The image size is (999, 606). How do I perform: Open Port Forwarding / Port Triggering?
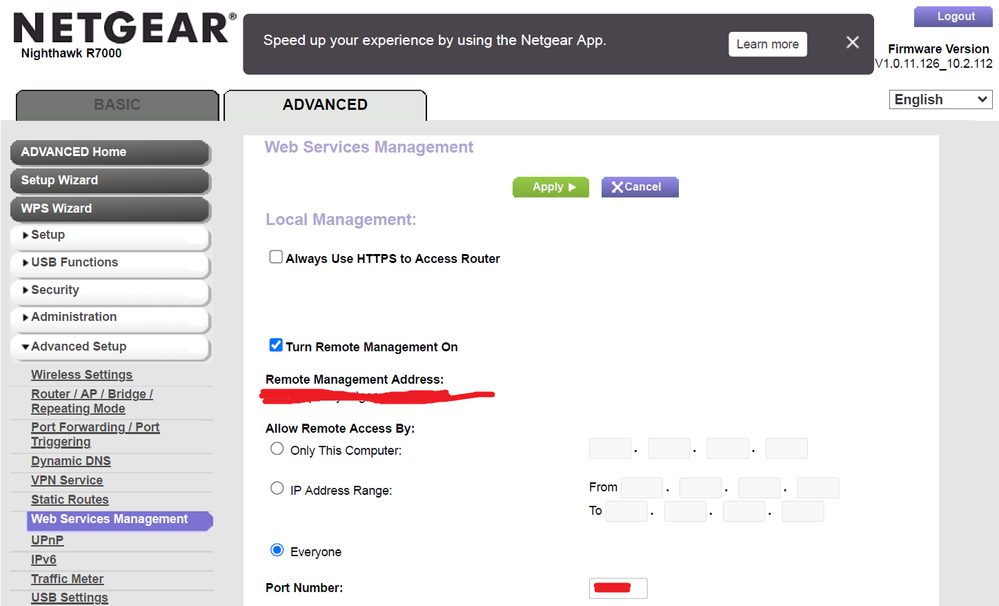coord(95,435)
